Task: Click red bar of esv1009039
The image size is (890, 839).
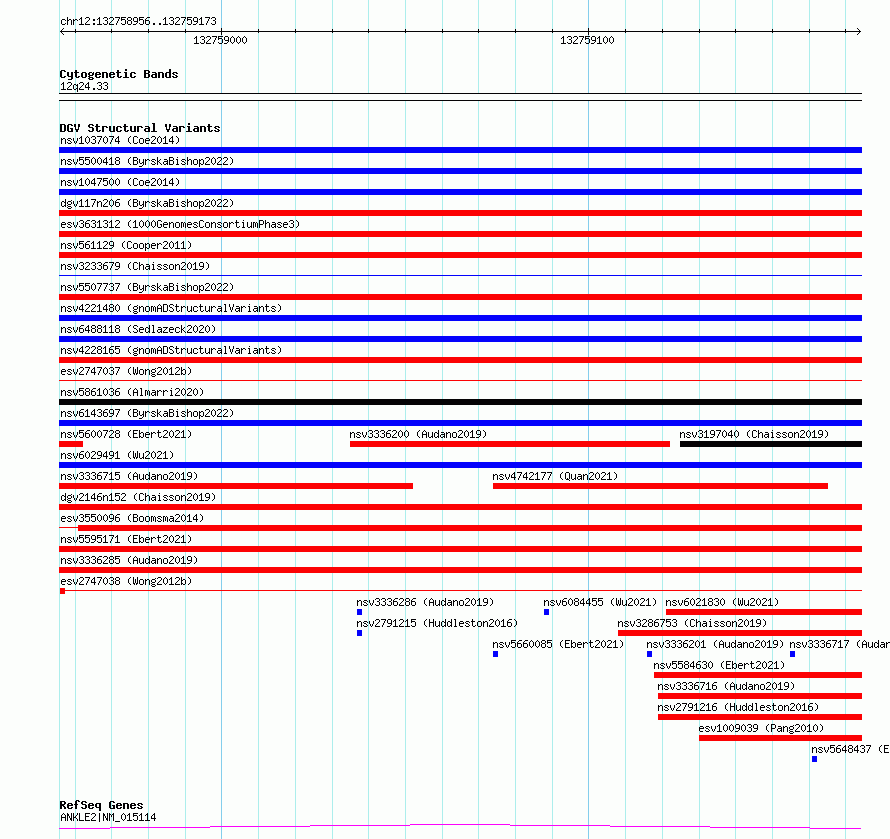Action: 780,738
